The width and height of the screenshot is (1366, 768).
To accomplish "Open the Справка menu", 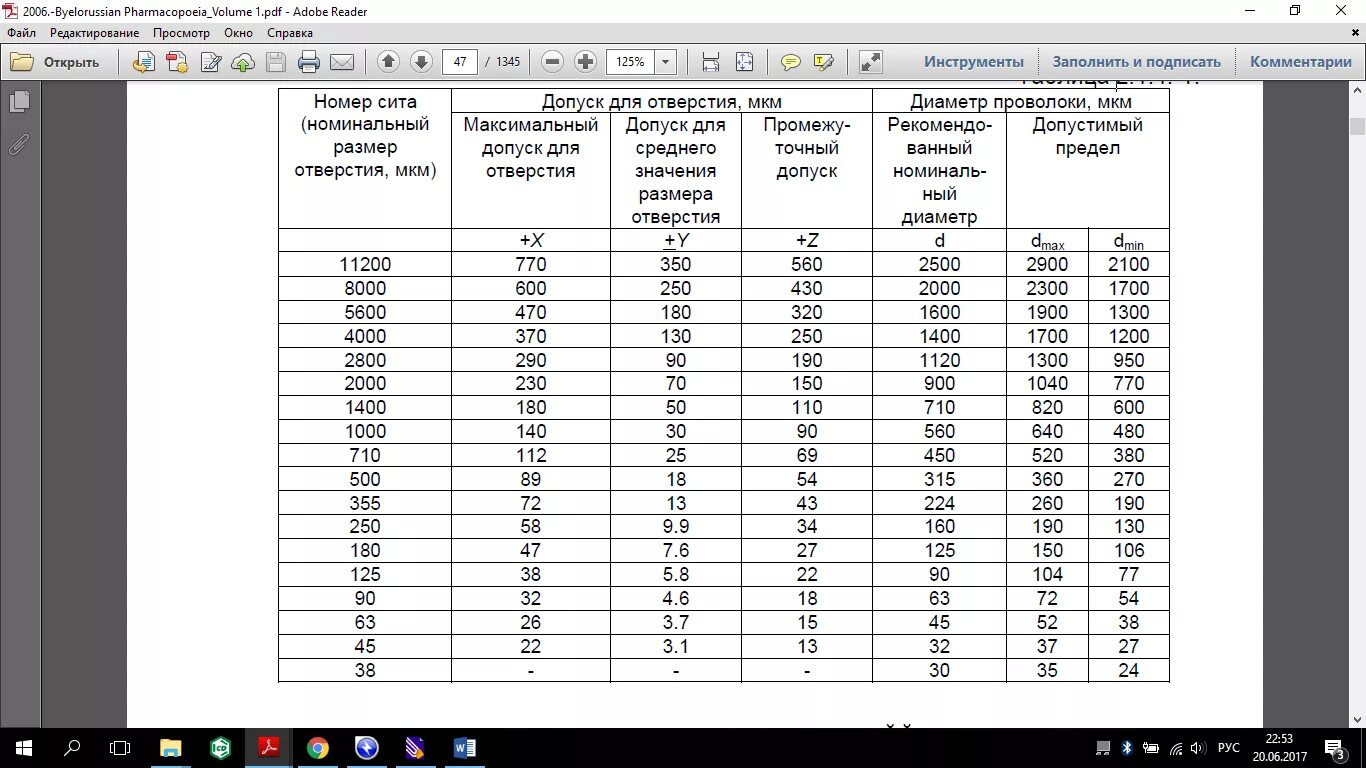I will (290, 33).
